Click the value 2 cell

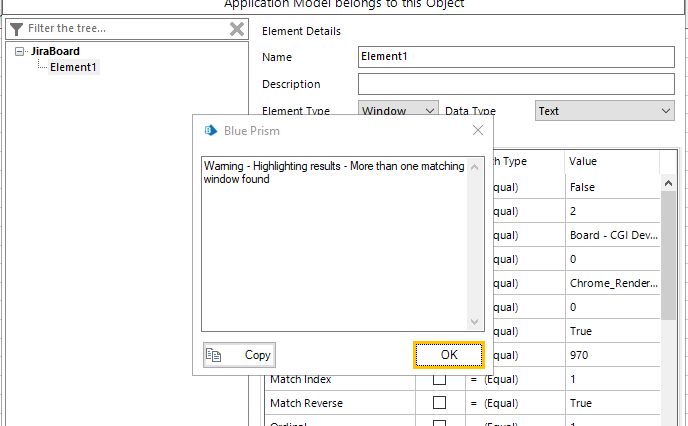(x=613, y=211)
